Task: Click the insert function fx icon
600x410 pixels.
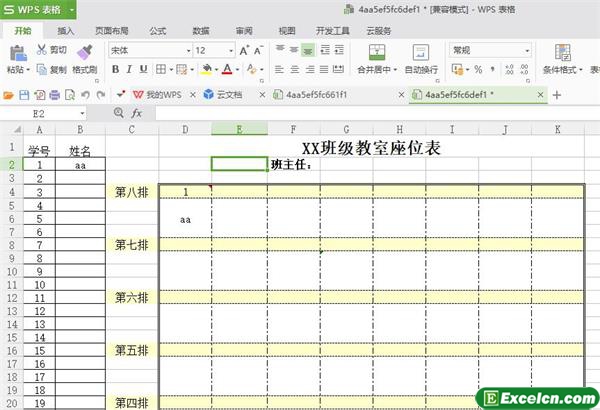Action: [136, 113]
